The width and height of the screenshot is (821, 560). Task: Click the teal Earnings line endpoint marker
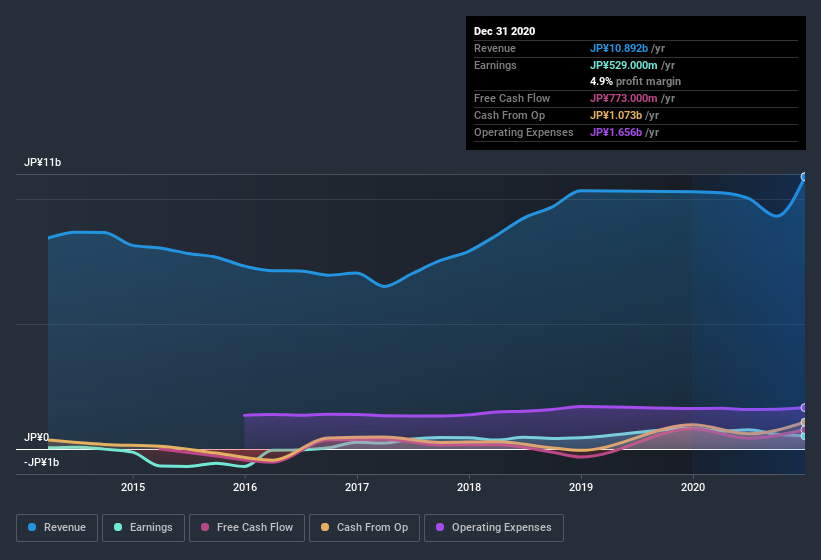tap(804, 436)
